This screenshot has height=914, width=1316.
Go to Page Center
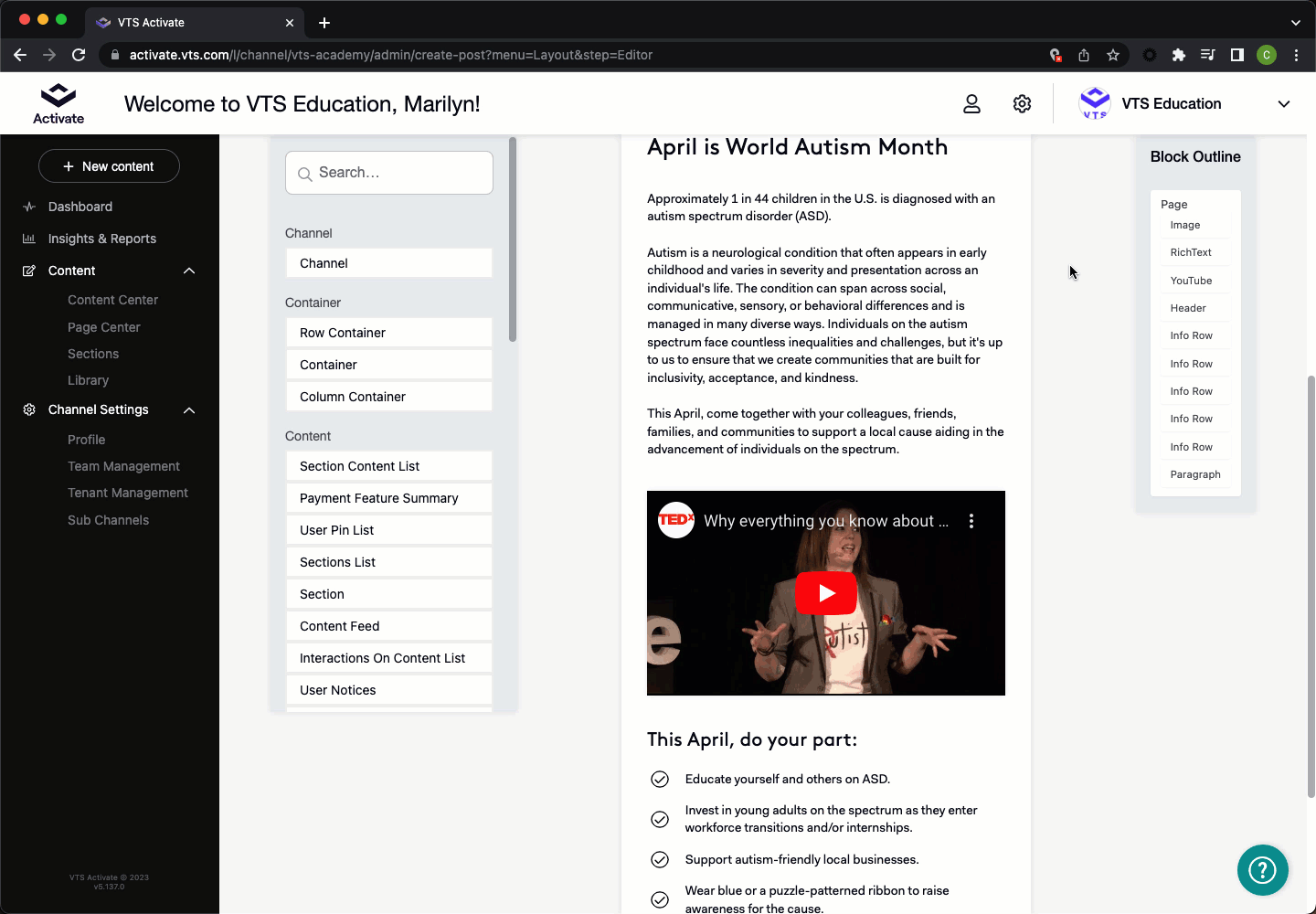coord(104,327)
